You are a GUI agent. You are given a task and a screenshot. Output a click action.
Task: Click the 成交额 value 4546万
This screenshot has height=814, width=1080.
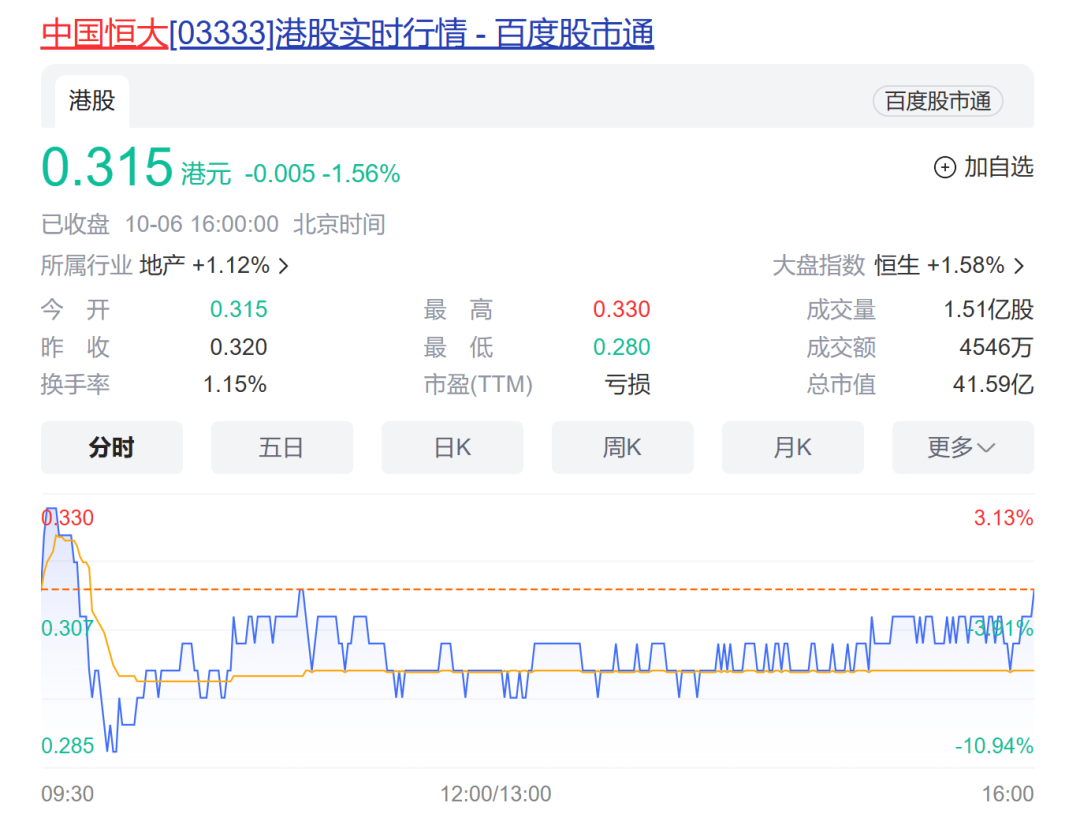(996, 347)
